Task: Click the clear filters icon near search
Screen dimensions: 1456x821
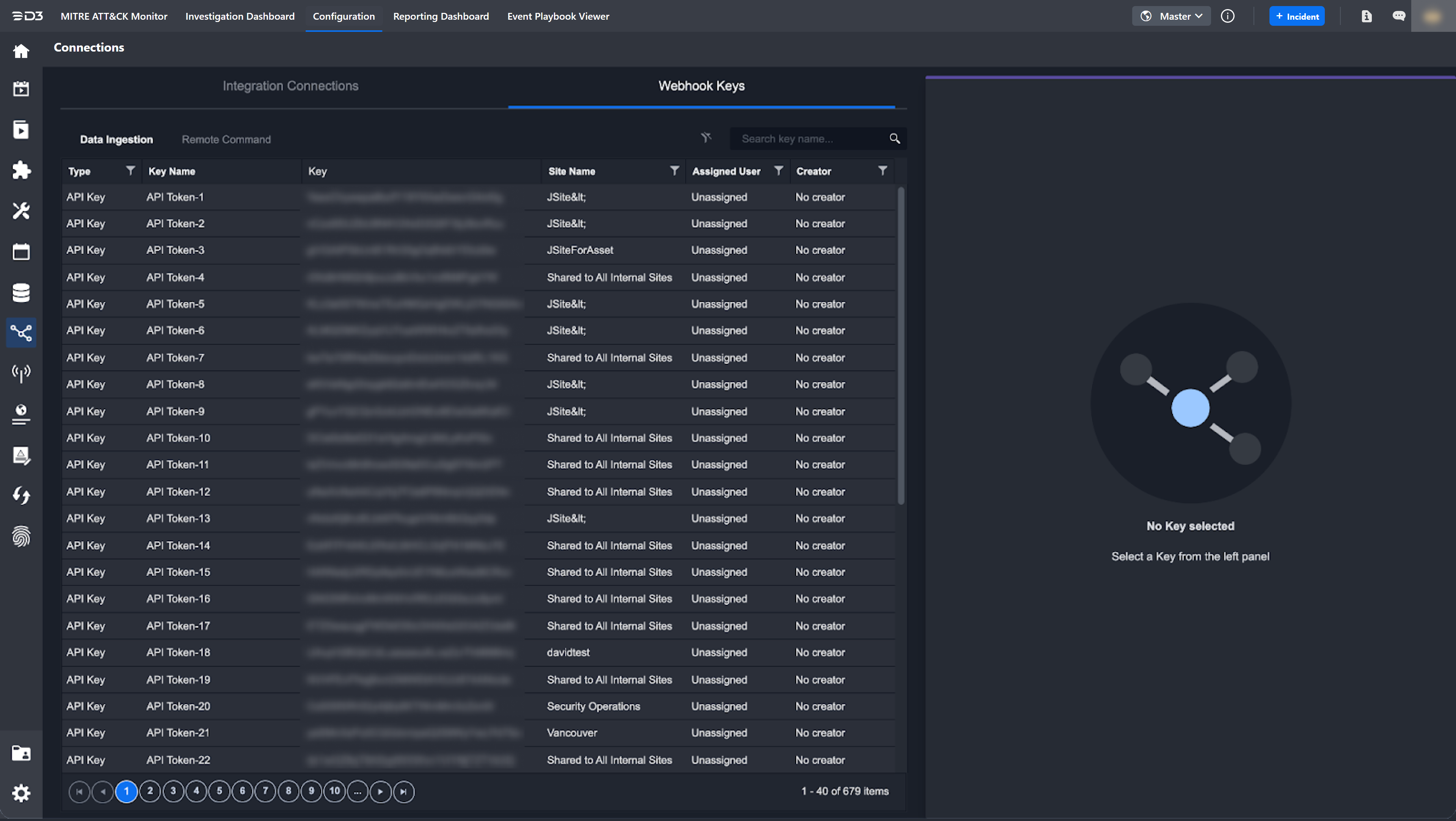Action: coord(706,138)
